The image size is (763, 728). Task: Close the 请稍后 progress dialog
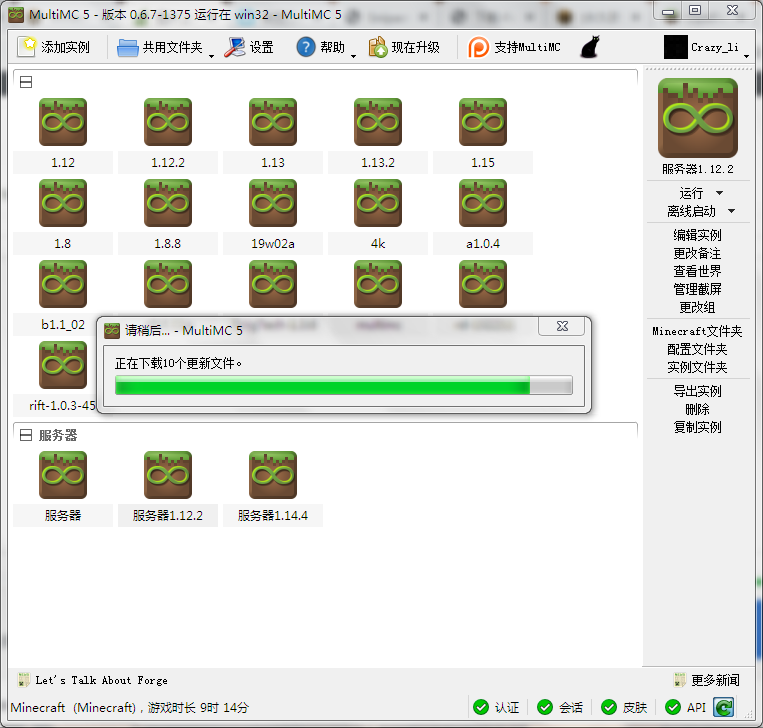562,326
